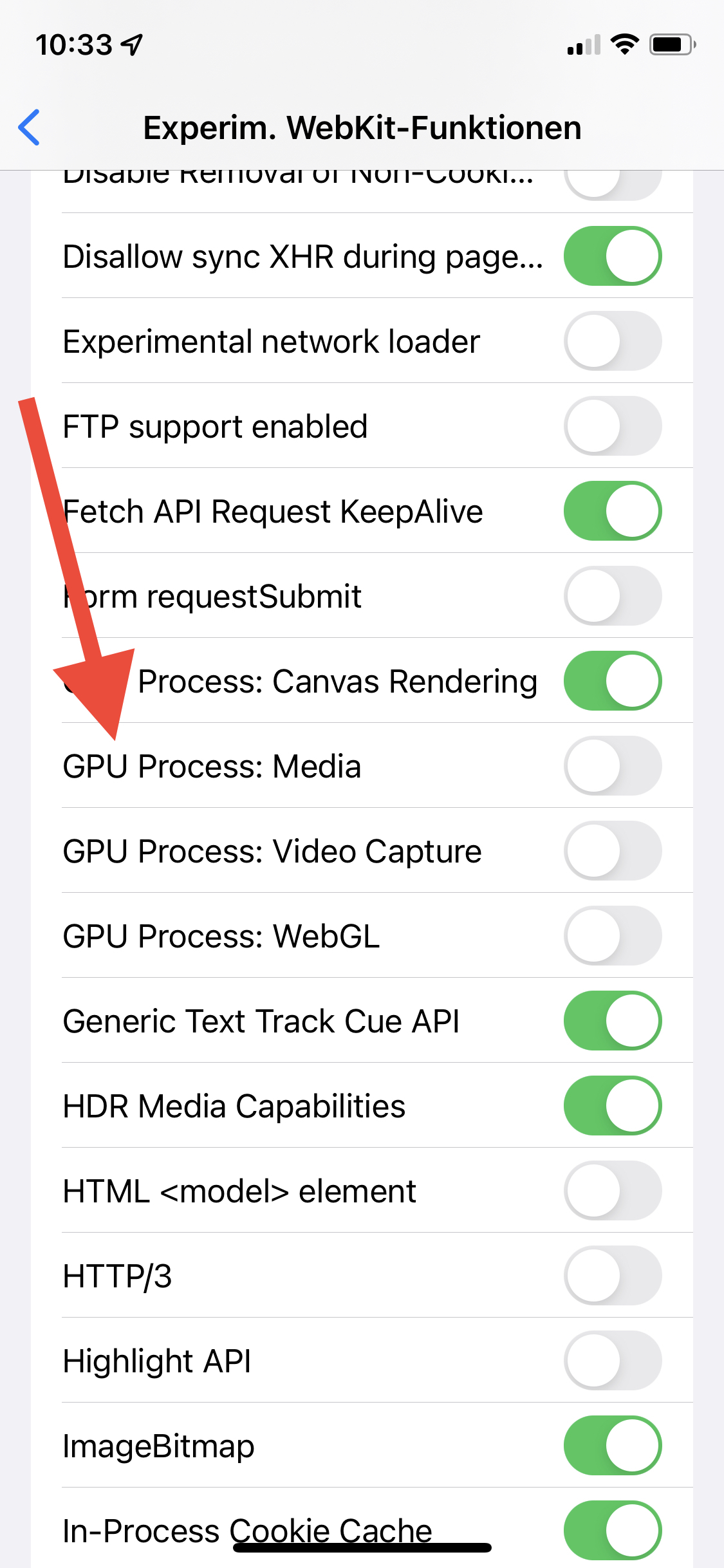Enable GPU Process: Media switch
The width and height of the screenshot is (724, 1568).
(613, 766)
